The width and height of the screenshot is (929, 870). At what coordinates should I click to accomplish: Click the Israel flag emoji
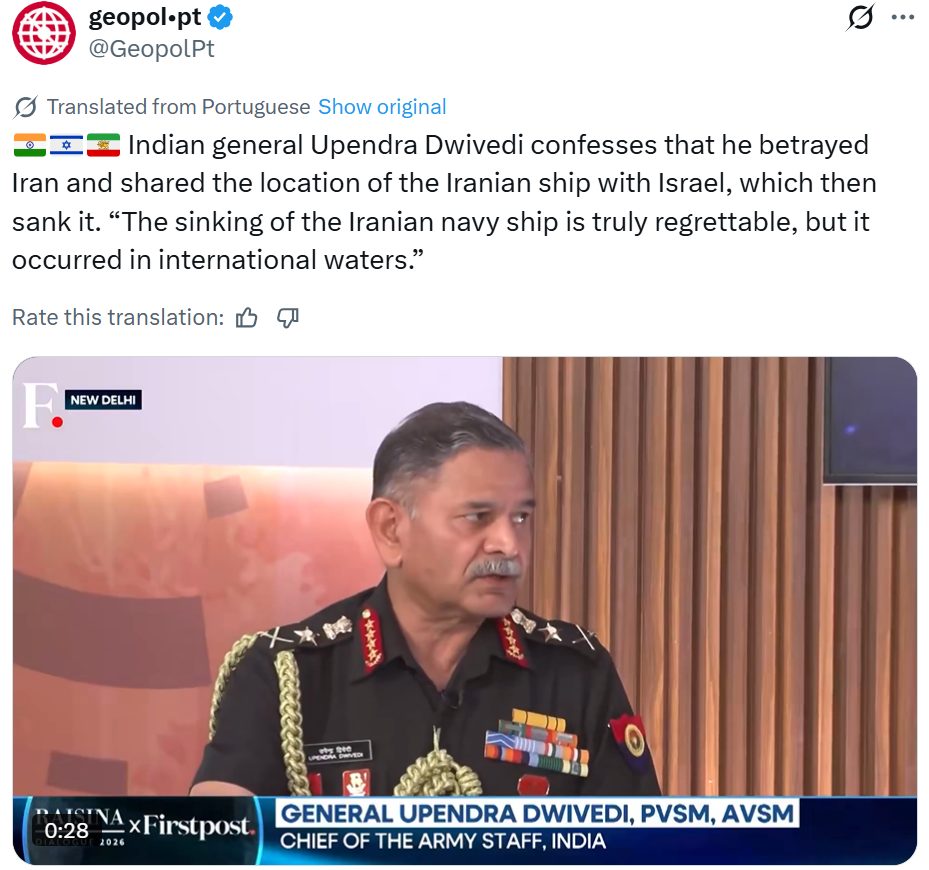66,145
